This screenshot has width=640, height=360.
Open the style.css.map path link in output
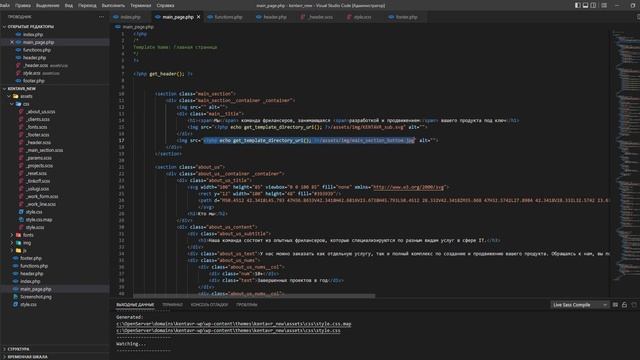pos(233,324)
